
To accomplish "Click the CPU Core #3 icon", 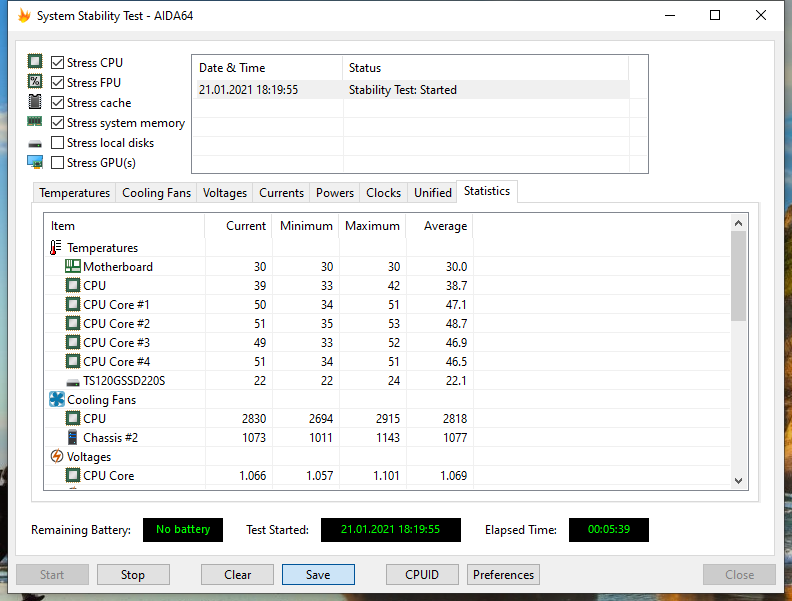I will click(x=73, y=342).
